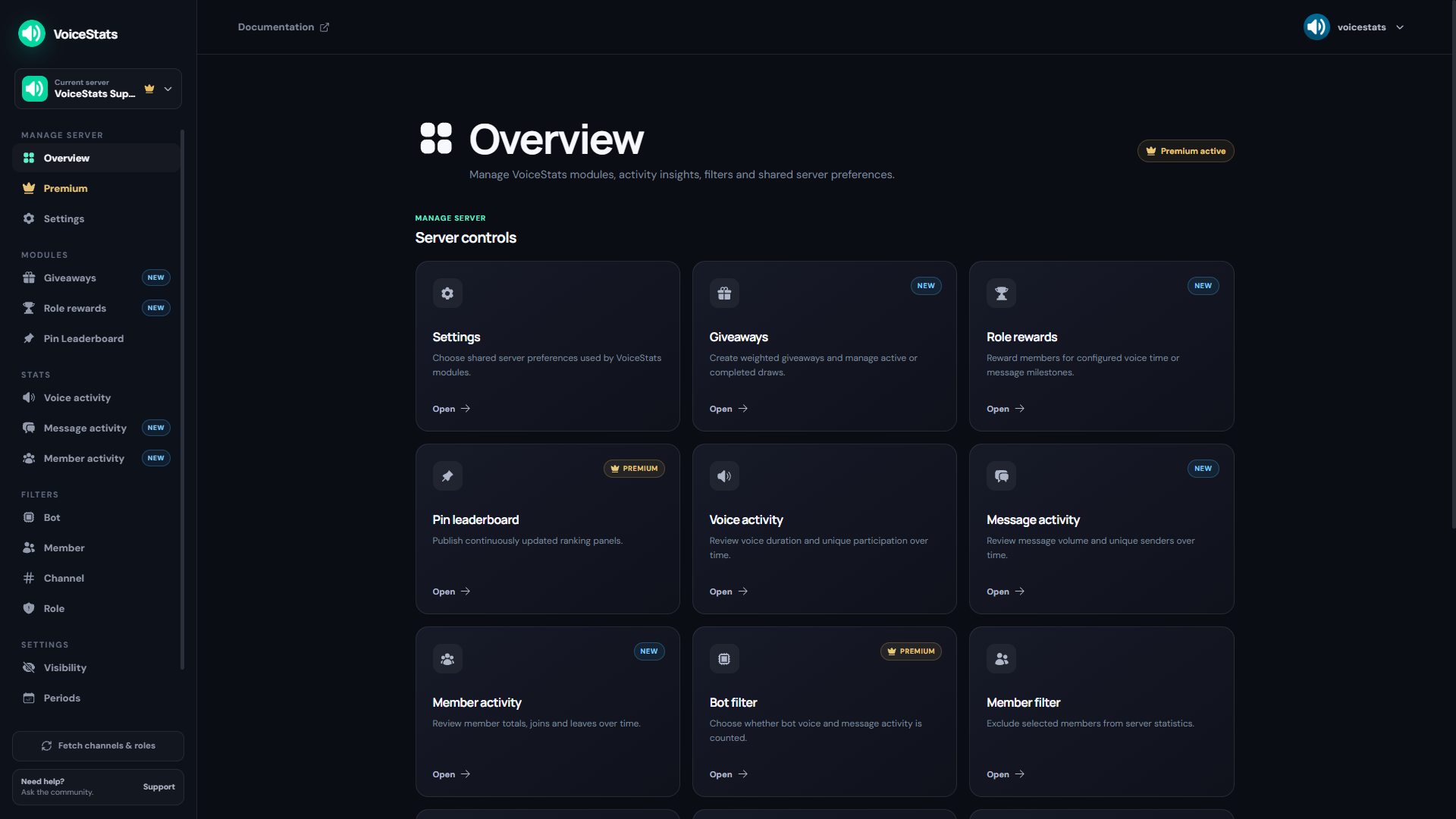Click the sidebar vertical scrollbar
The image size is (1456, 819).
point(182,400)
